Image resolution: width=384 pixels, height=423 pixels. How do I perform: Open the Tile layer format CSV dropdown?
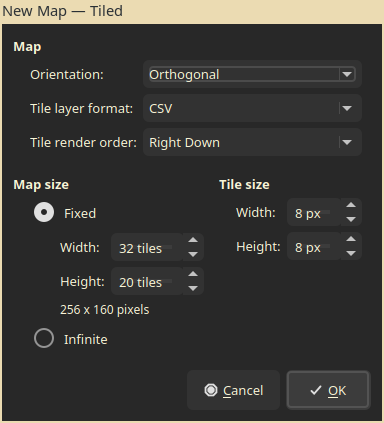click(252, 108)
